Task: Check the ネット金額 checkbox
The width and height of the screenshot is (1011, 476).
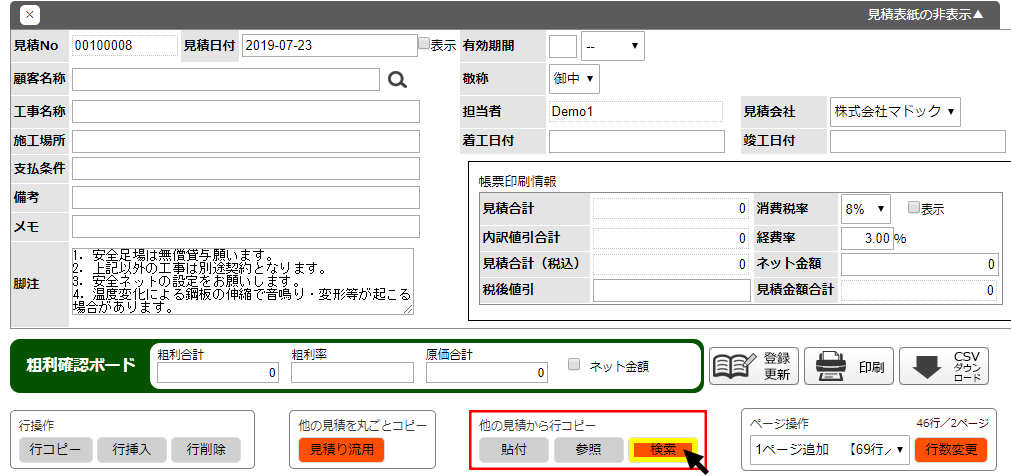Action: [574, 365]
